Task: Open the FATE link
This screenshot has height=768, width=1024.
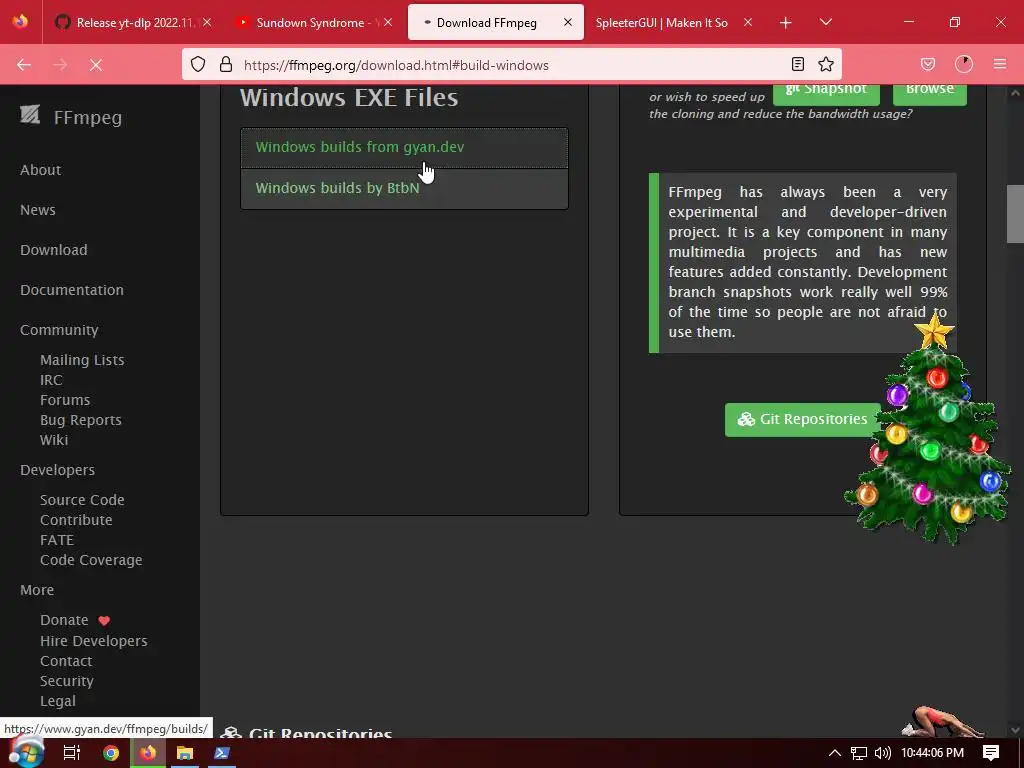Action: pyautogui.click(x=57, y=540)
